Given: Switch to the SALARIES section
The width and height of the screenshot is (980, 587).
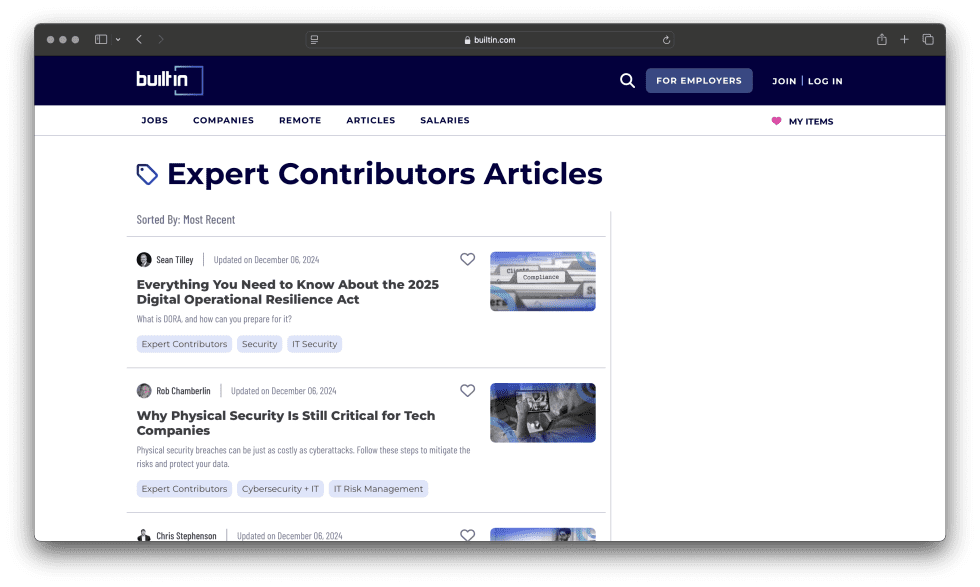Looking at the screenshot, I should click(445, 120).
